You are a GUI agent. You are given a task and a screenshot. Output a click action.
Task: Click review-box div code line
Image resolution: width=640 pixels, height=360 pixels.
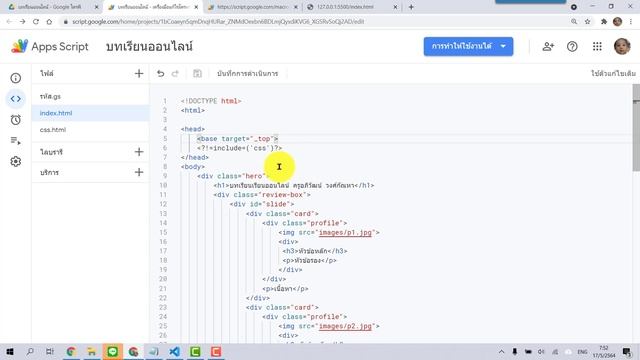262,195
